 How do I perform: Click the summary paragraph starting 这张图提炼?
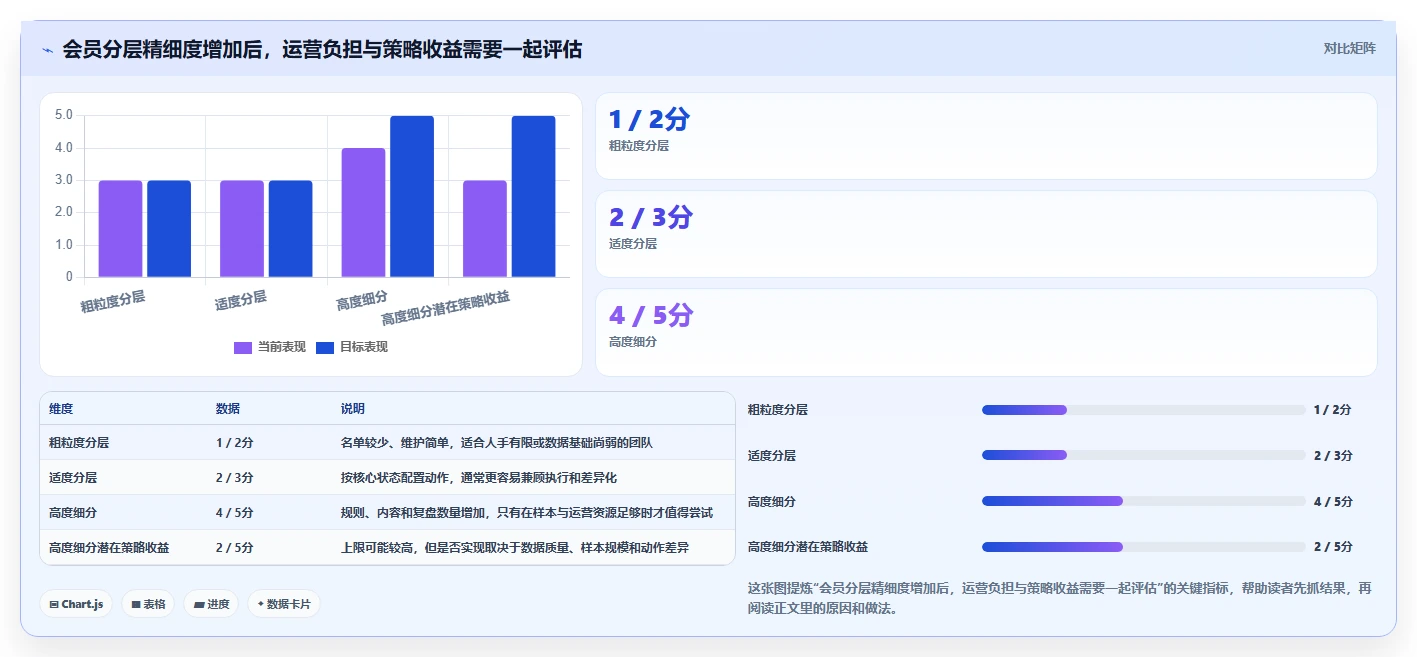1059,598
